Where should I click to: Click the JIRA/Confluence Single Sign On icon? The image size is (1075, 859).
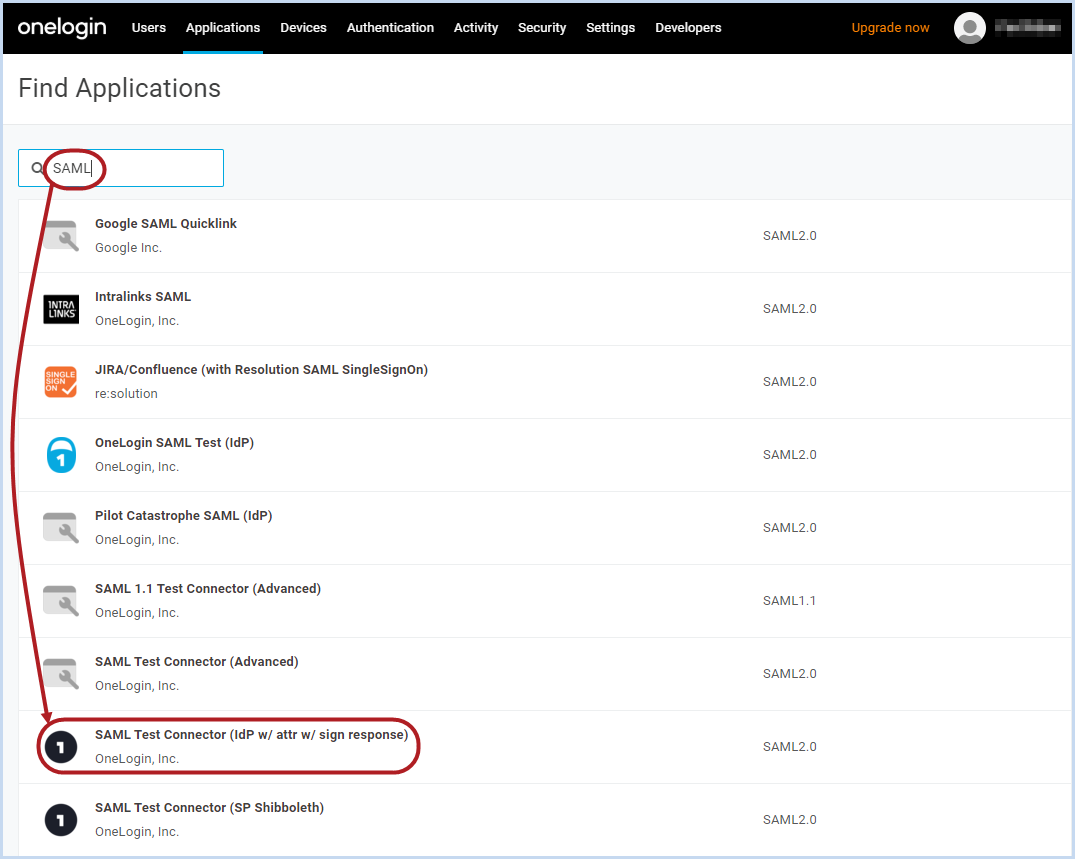(61, 382)
